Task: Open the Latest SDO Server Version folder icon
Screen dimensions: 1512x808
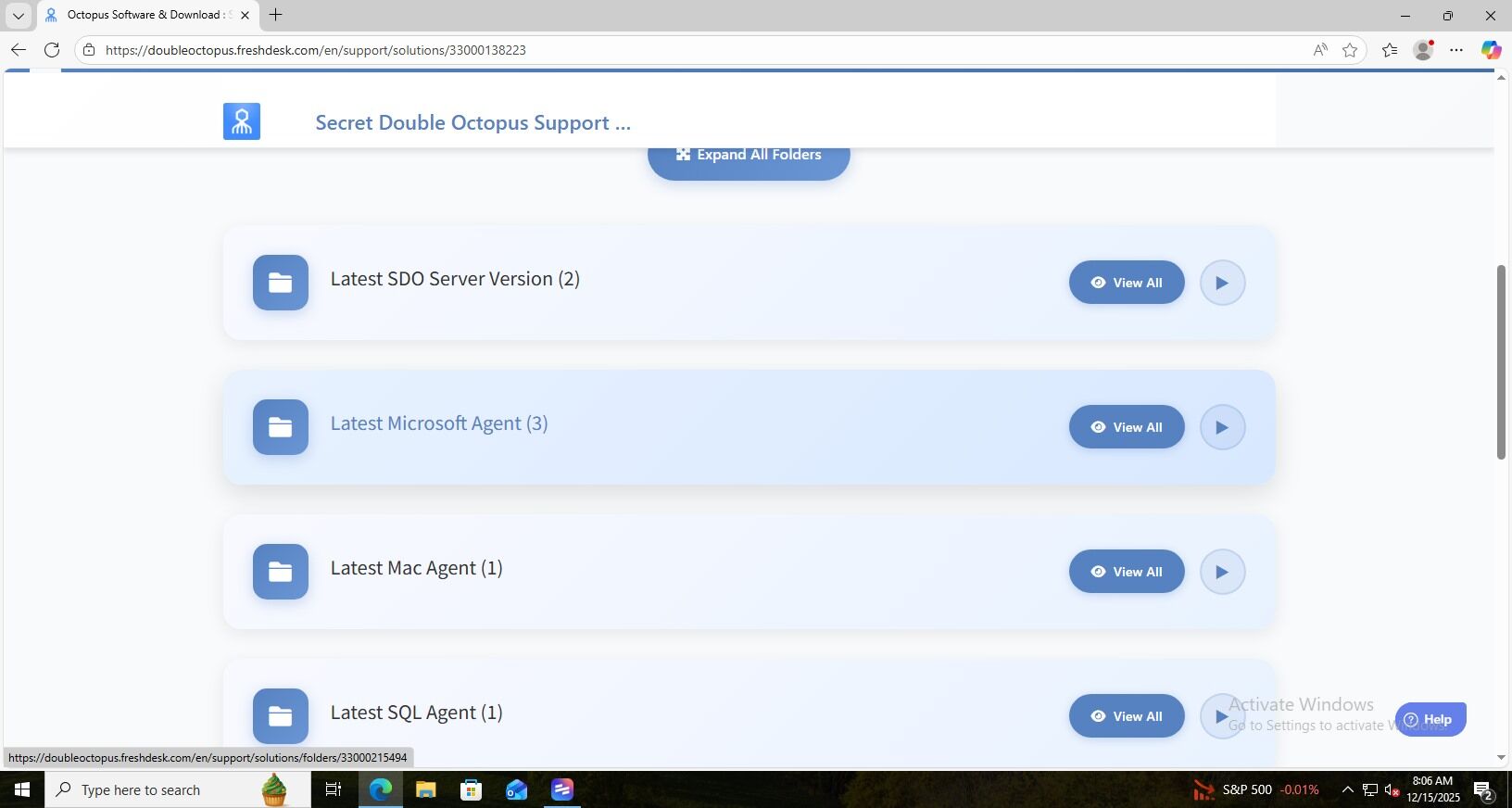Action: click(281, 283)
